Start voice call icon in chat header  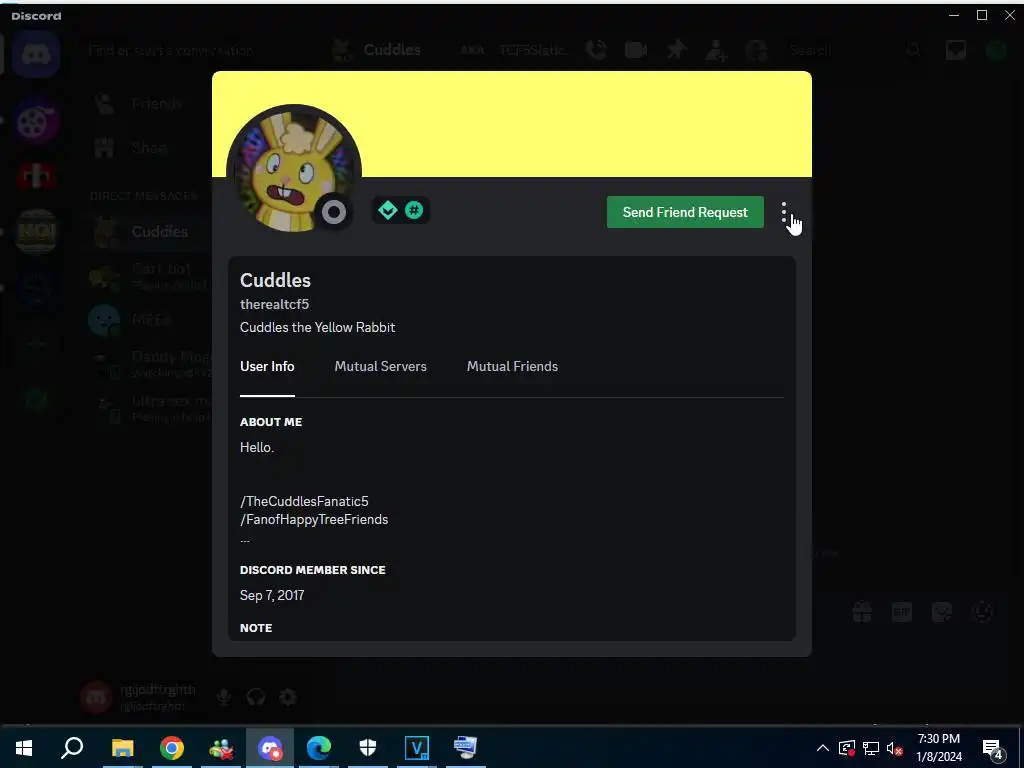[x=596, y=50]
